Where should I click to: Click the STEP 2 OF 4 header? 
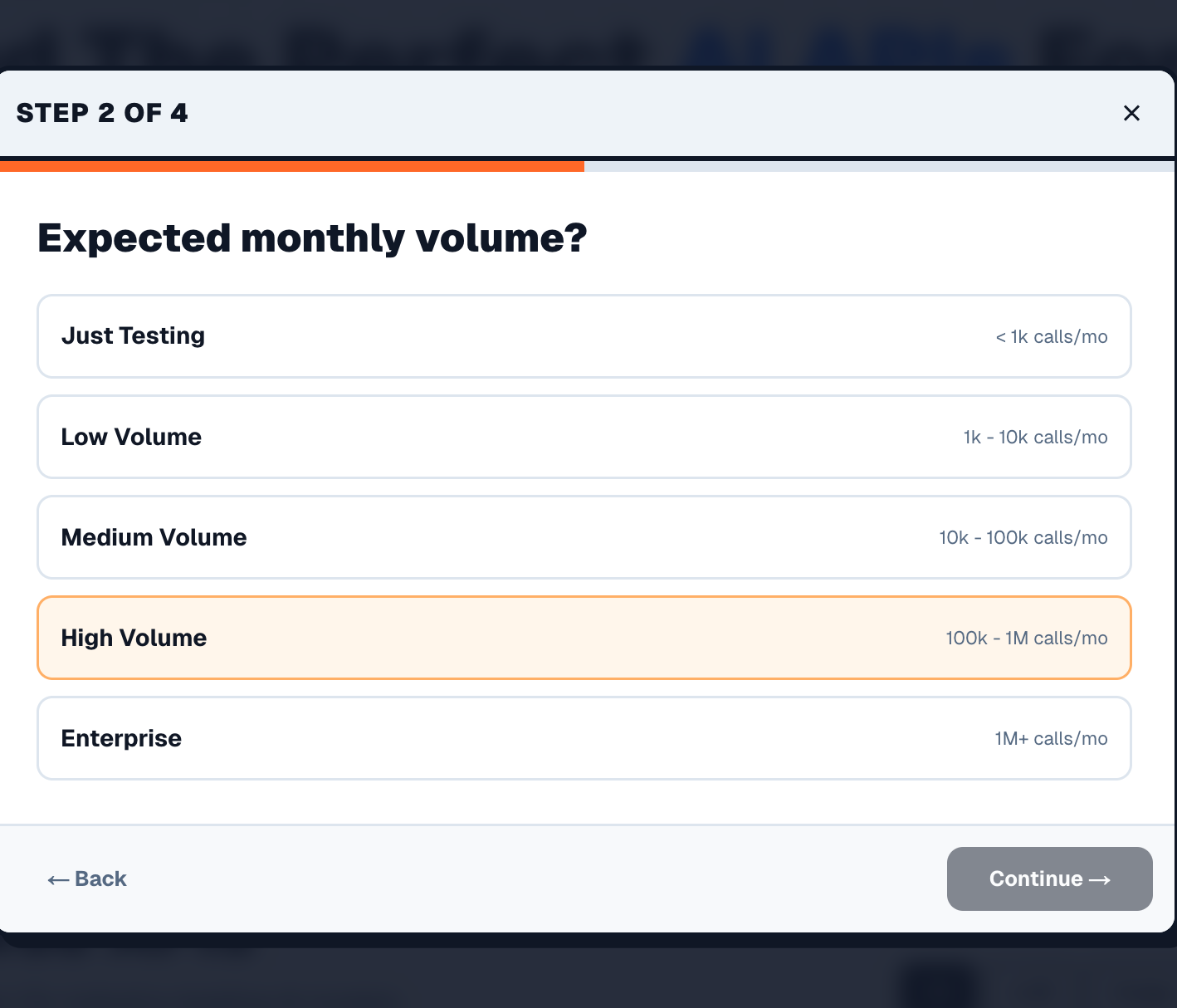tap(103, 113)
